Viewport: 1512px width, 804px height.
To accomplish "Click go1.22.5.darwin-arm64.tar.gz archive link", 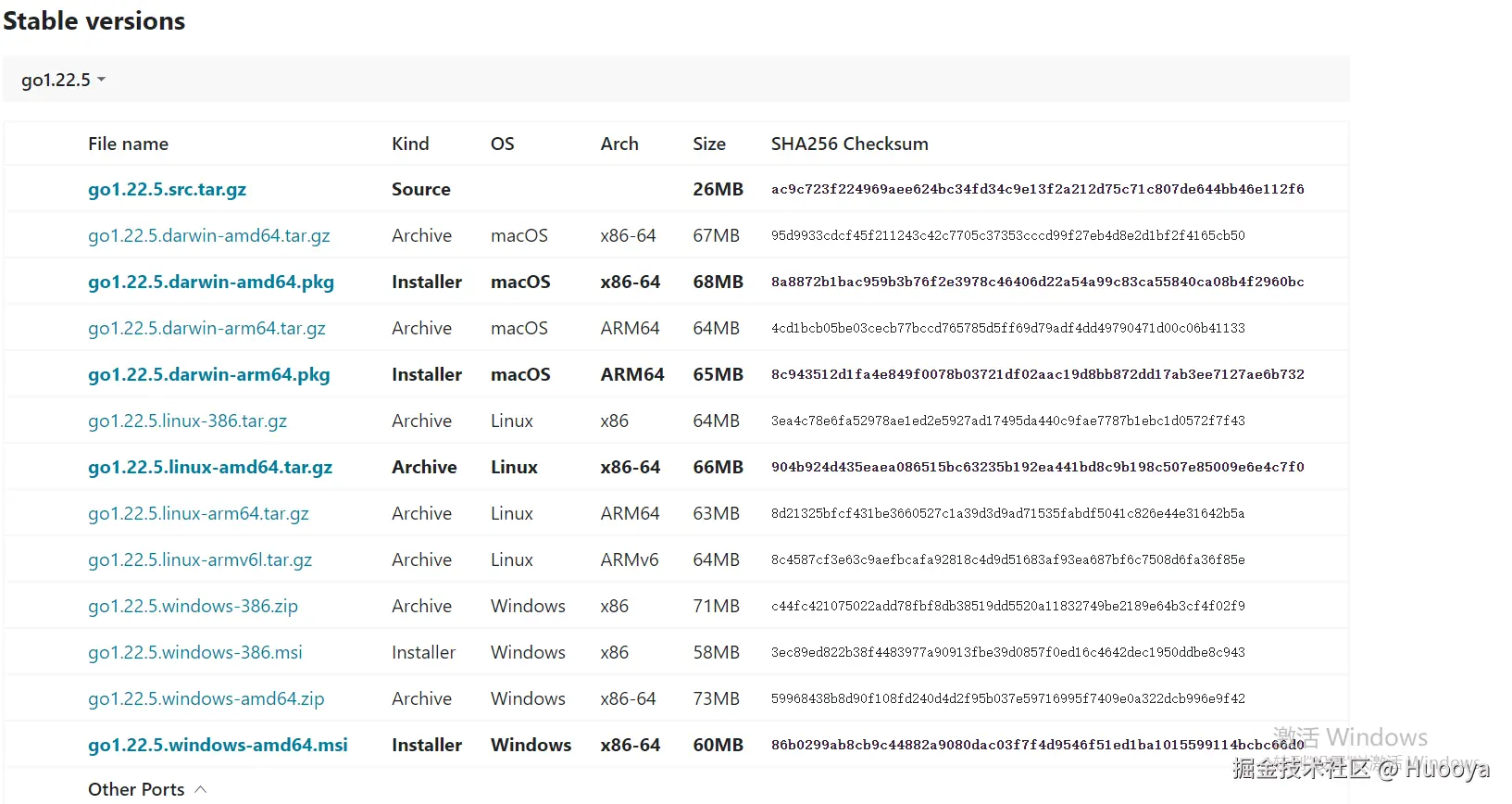I will click(x=206, y=328).
